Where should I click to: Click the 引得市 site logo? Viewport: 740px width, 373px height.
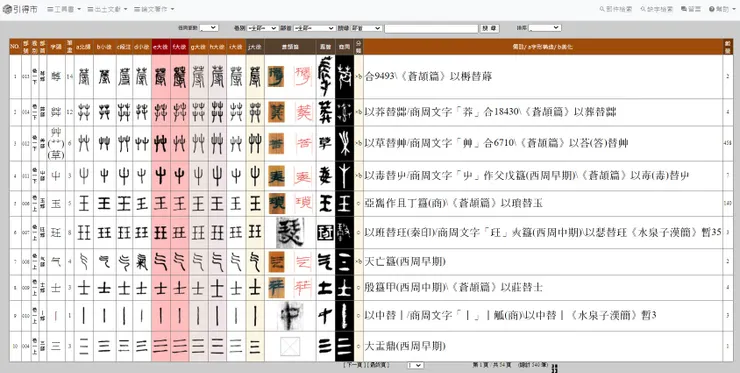20,9
